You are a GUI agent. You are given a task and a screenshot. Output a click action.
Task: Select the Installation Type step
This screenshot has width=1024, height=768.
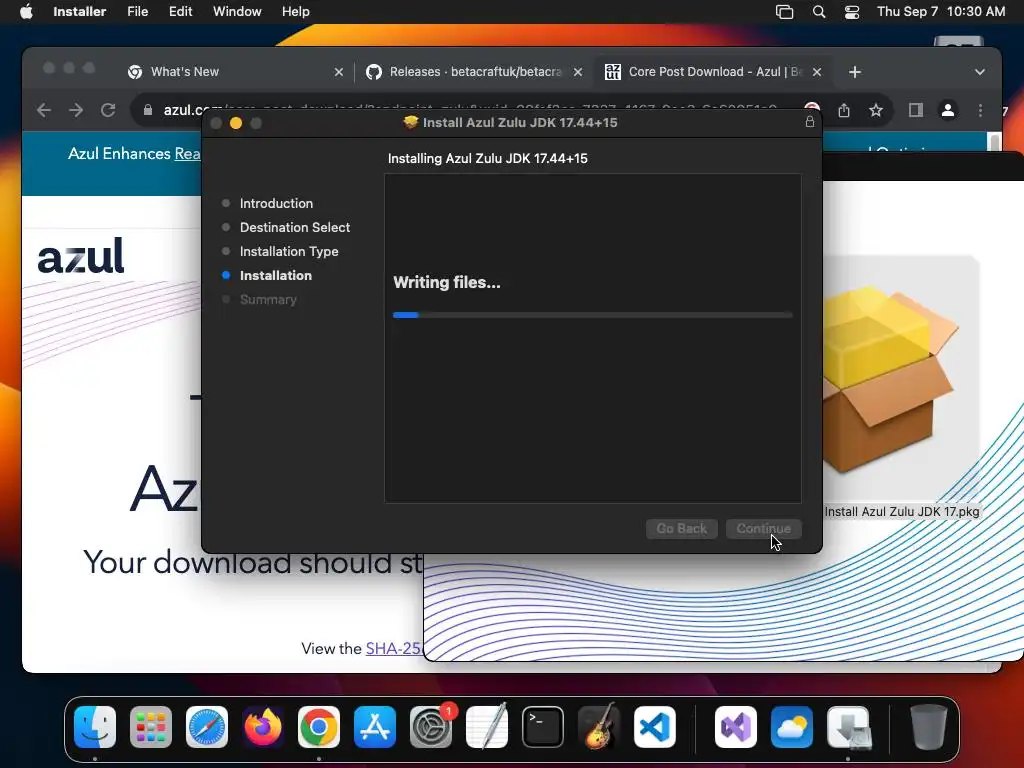289,251
